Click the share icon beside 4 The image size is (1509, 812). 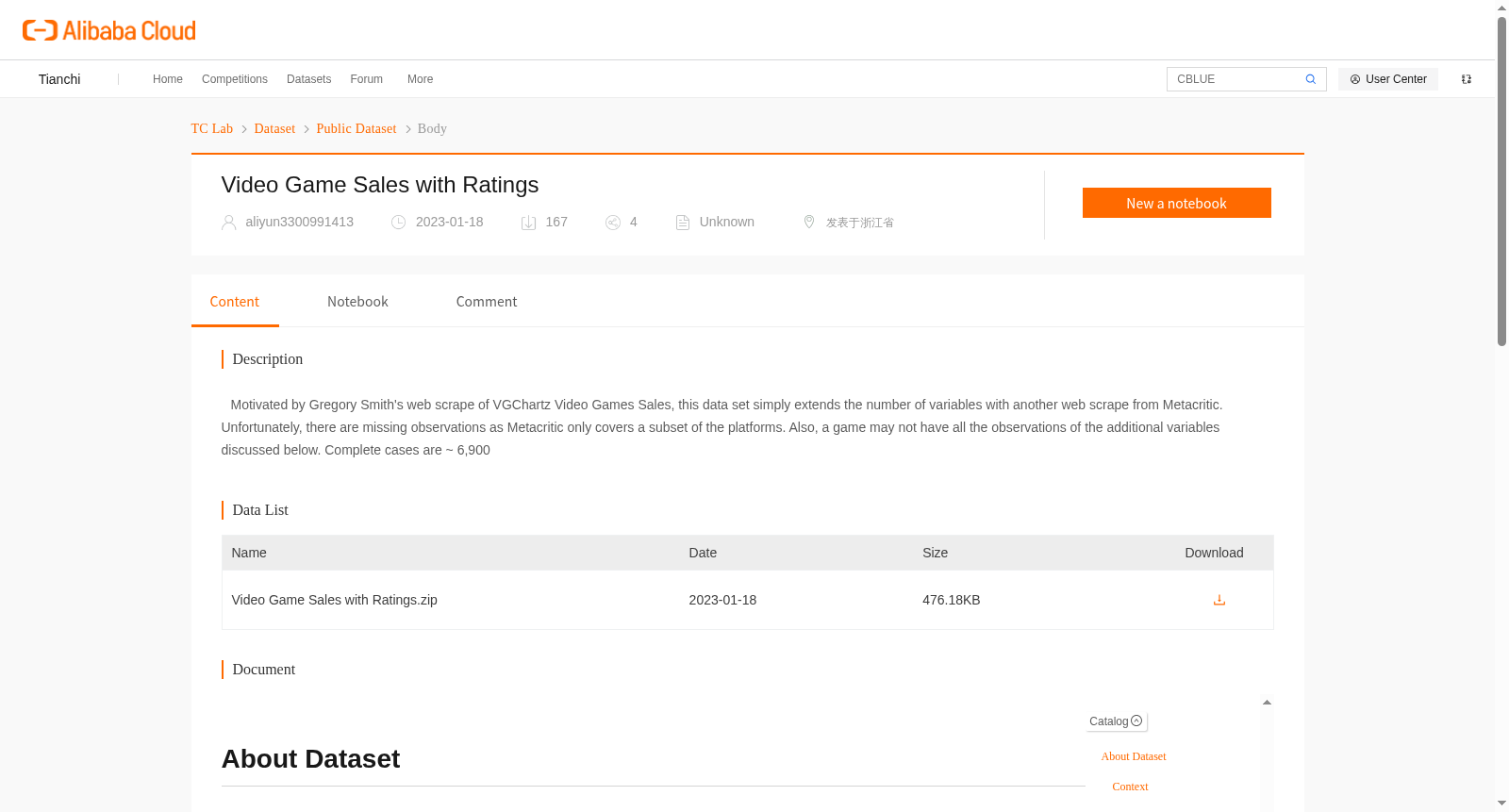coord(613,223)
